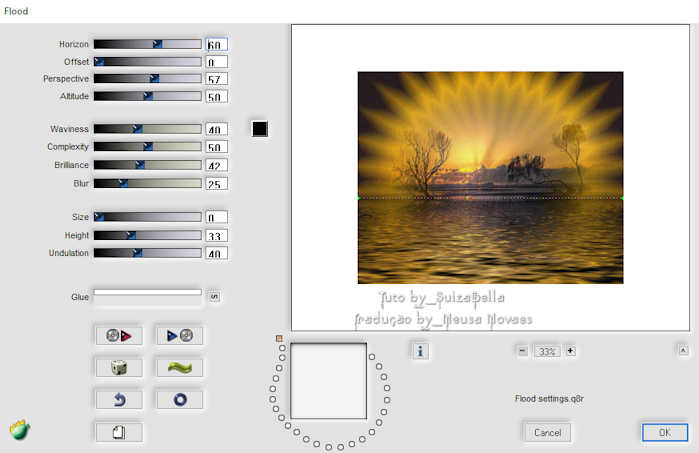Click the Glue mode 'S' button
The width and height of the screenshot is (699, 453).
(214, 297)
